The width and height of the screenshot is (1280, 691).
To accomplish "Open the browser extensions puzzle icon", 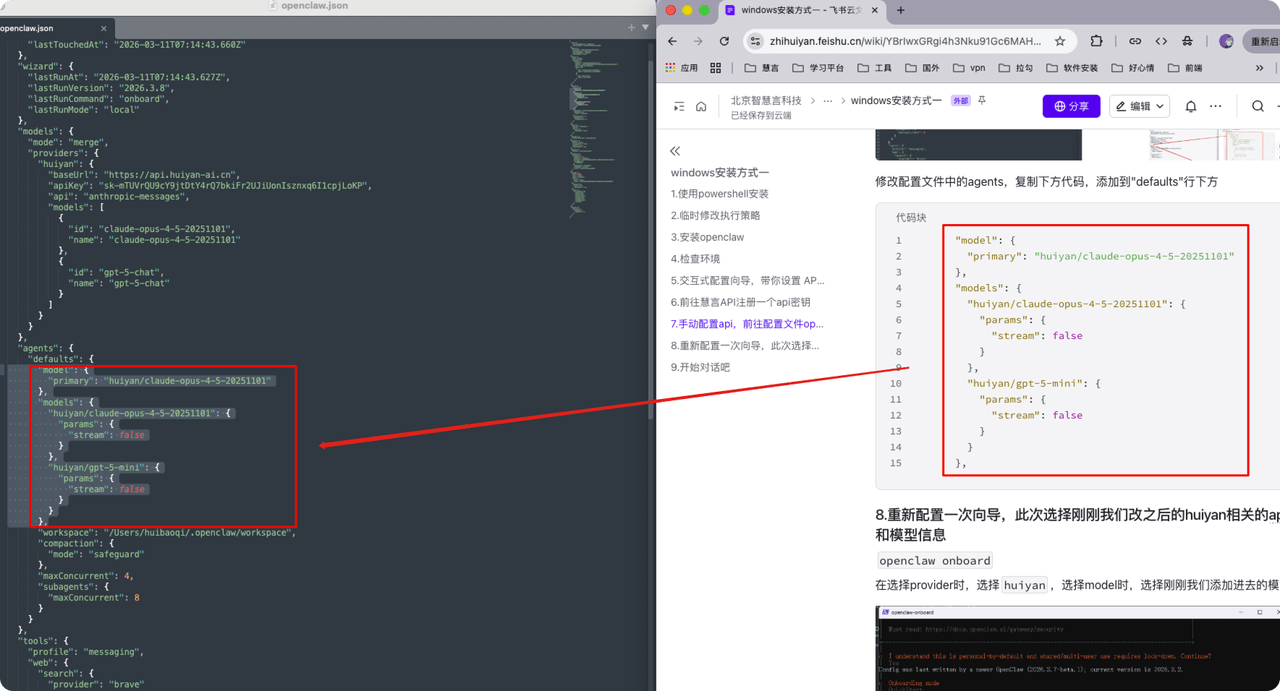I will pos(1096,41).
